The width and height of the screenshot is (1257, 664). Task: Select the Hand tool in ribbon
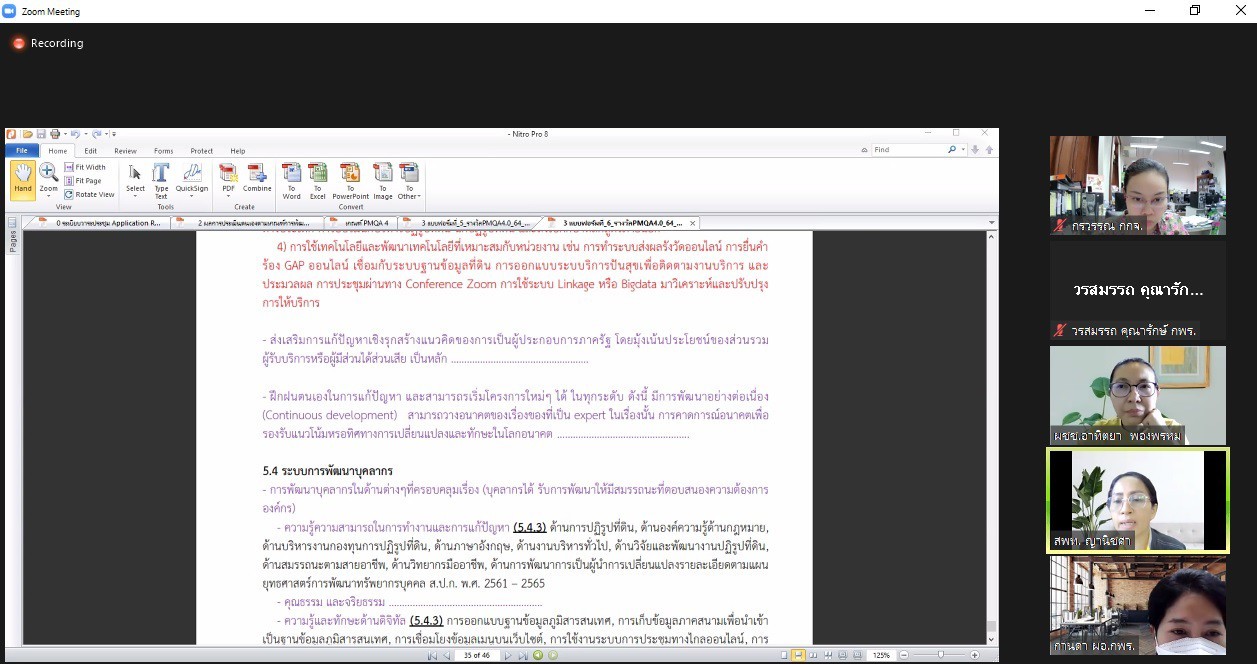22,180
